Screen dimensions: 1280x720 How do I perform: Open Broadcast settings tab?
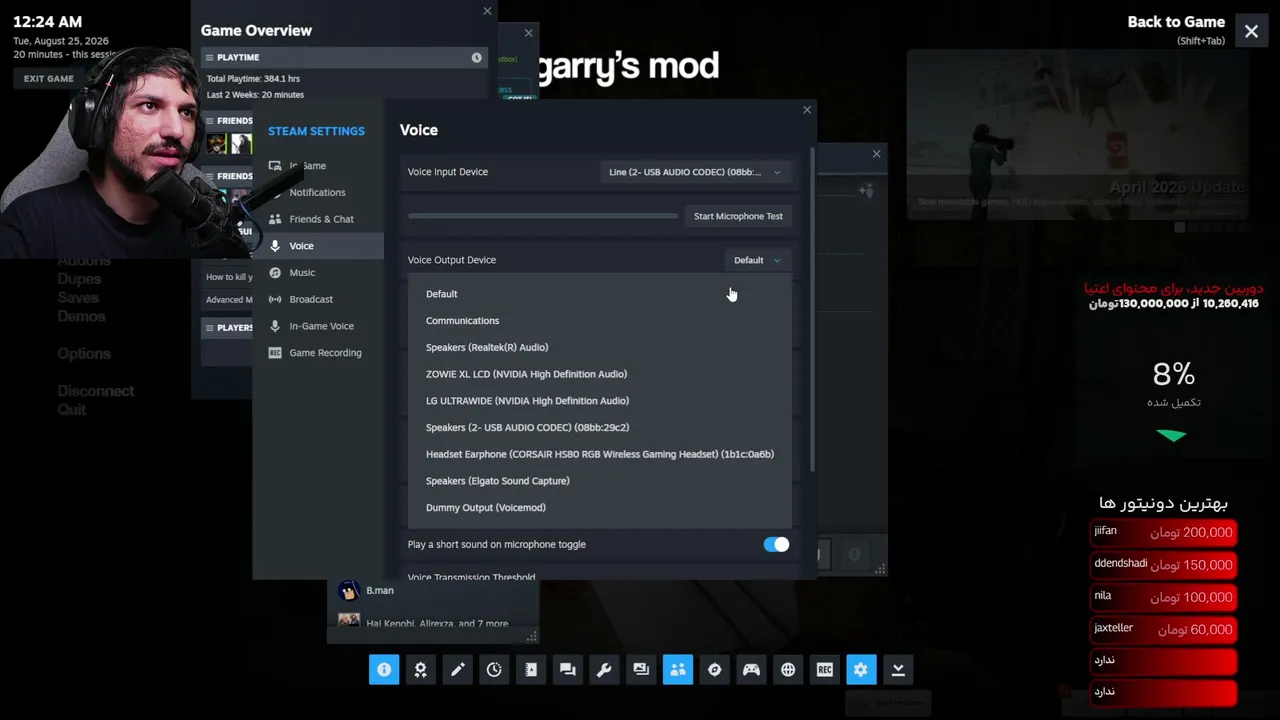(x=318, y=299)
